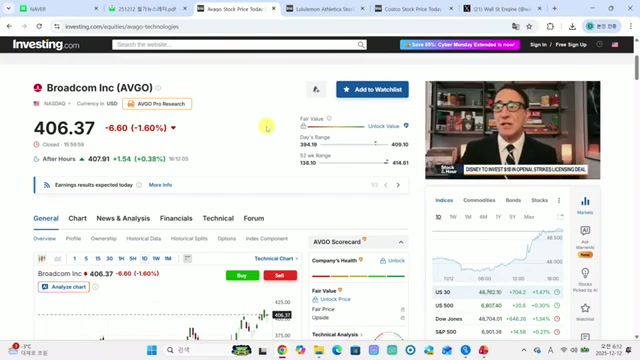The height and width of the screenshot is (360, 640).
Task: Select 1W interval on chart toolbar
Action: (x=156, y=258)
